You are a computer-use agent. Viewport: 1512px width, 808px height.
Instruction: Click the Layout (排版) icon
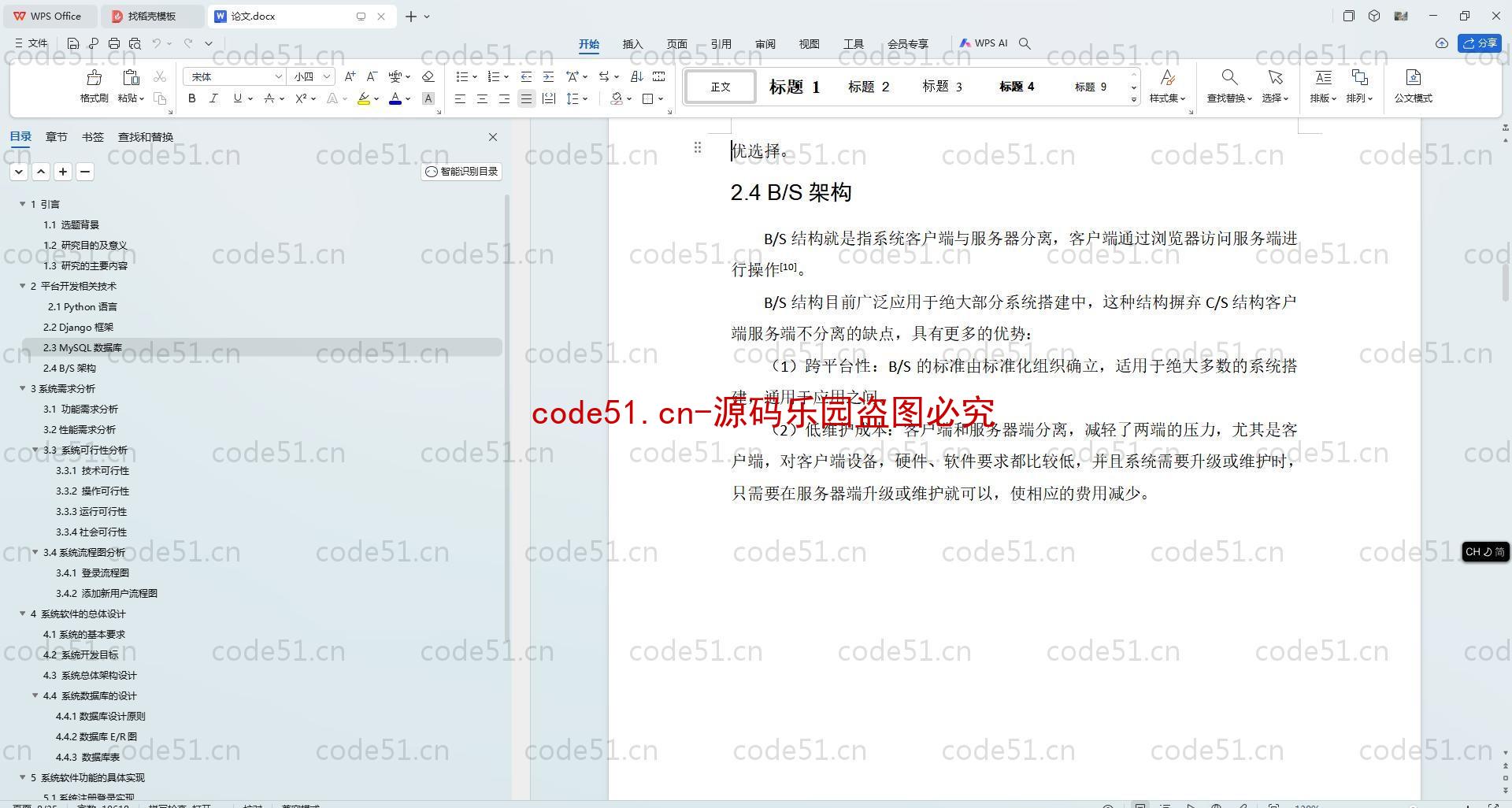[x=1323, y=77]
